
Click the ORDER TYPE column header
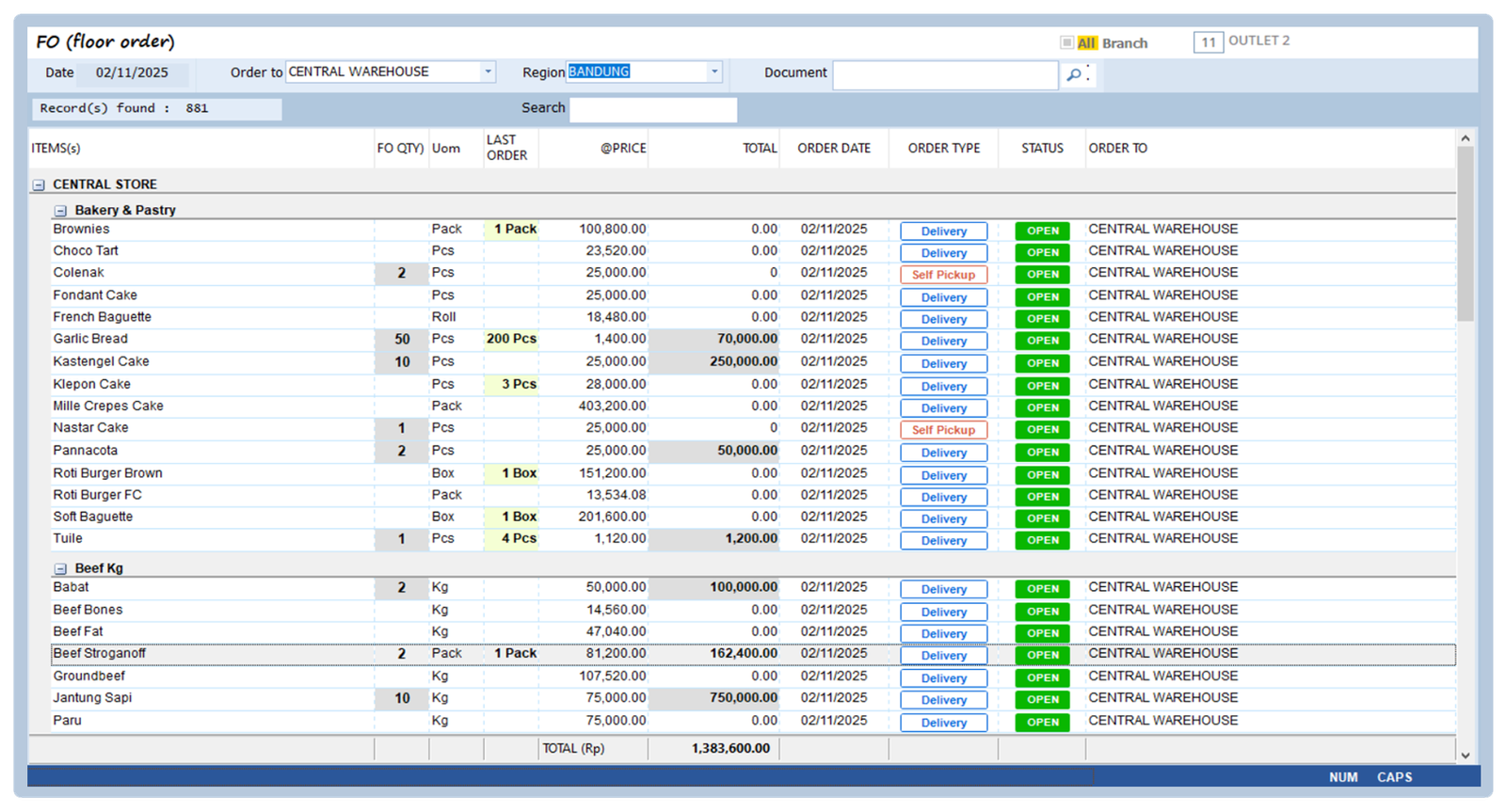coord(944,149)
